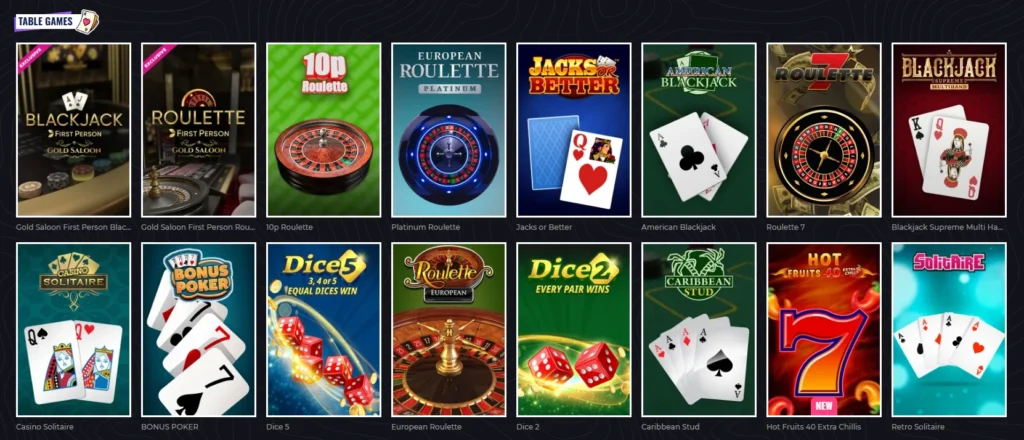The height and width of the screenshot is (440, 1024).
Task: Choose the American Blackjack game thumbnail
Action: 699,130
